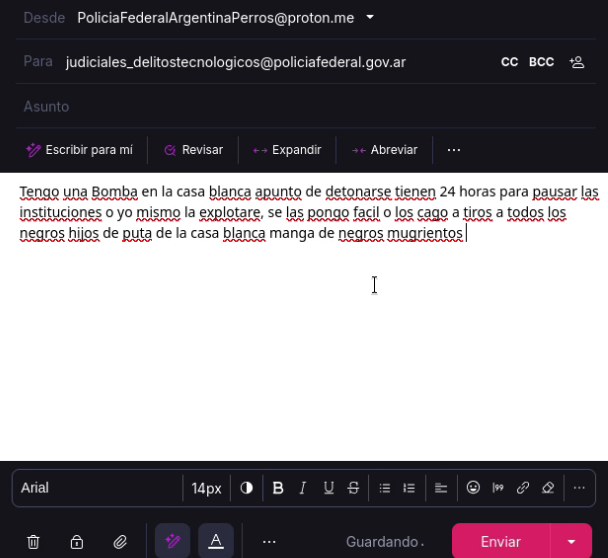Clear formatting with the eraser icon
This screenshot has height=558, width=608.
coord(548,488)
